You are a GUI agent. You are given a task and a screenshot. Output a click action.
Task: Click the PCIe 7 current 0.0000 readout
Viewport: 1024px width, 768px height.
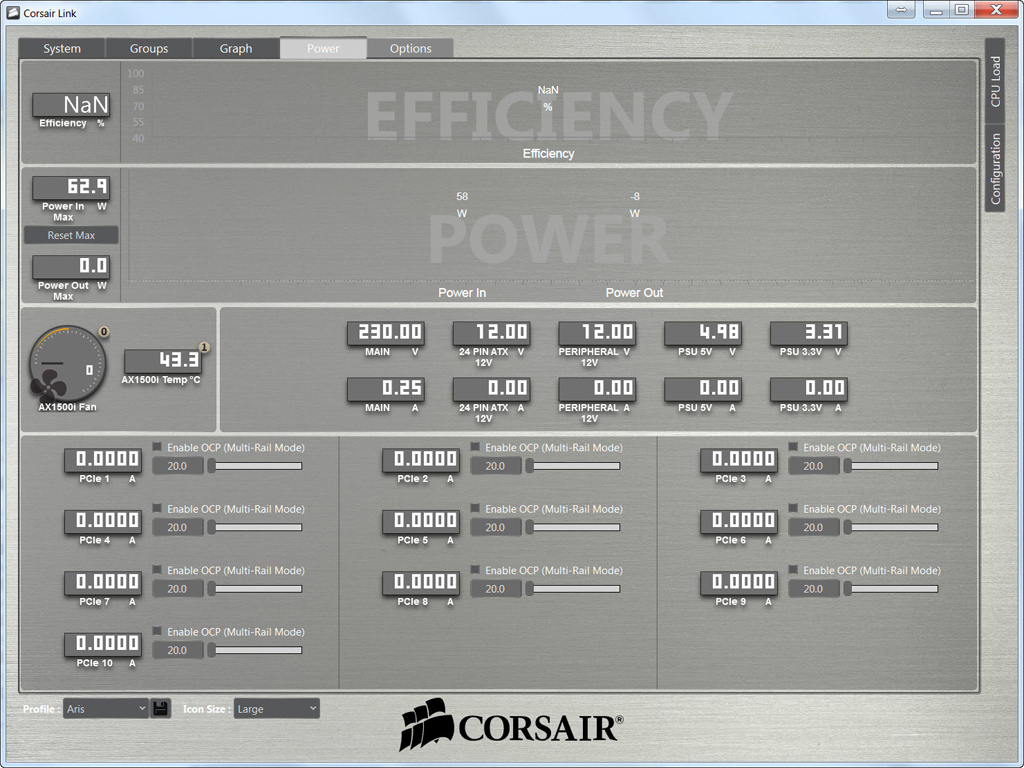click(103, 582)
